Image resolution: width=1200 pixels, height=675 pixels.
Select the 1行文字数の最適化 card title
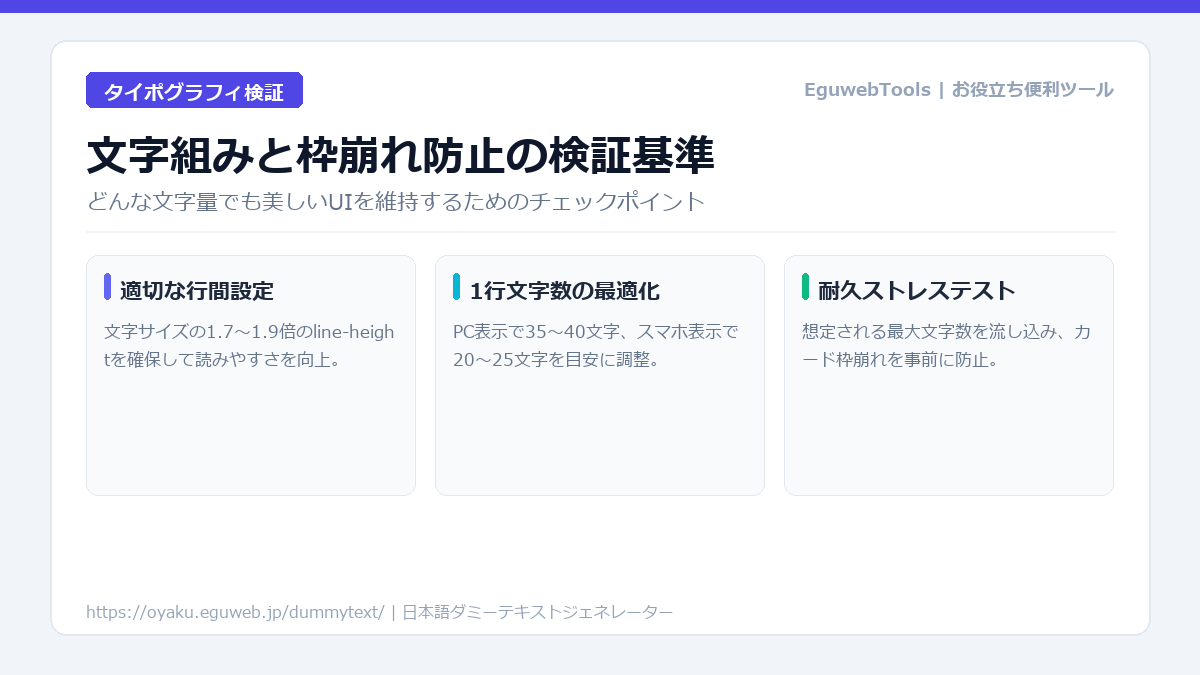564,291
